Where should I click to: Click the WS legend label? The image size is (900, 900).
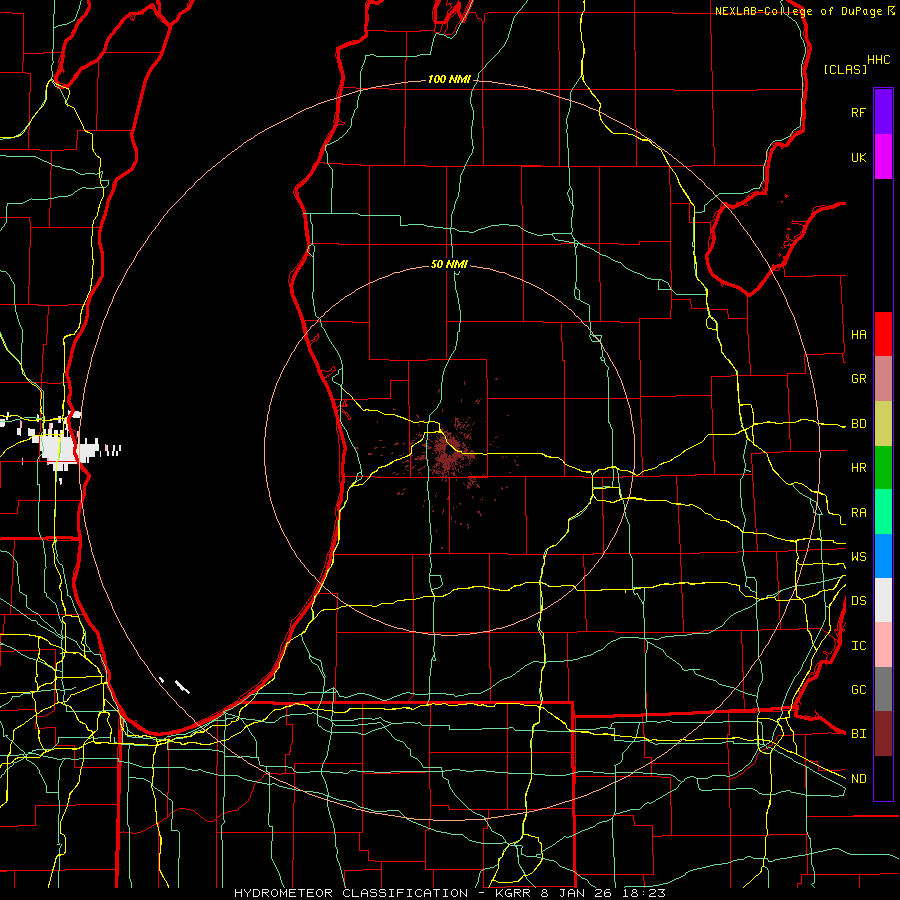858,556
